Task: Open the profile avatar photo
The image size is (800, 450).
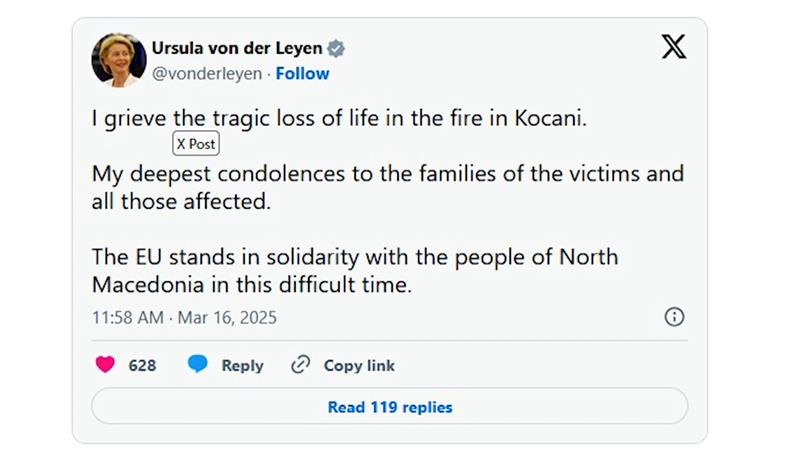Action: [119, 60]
